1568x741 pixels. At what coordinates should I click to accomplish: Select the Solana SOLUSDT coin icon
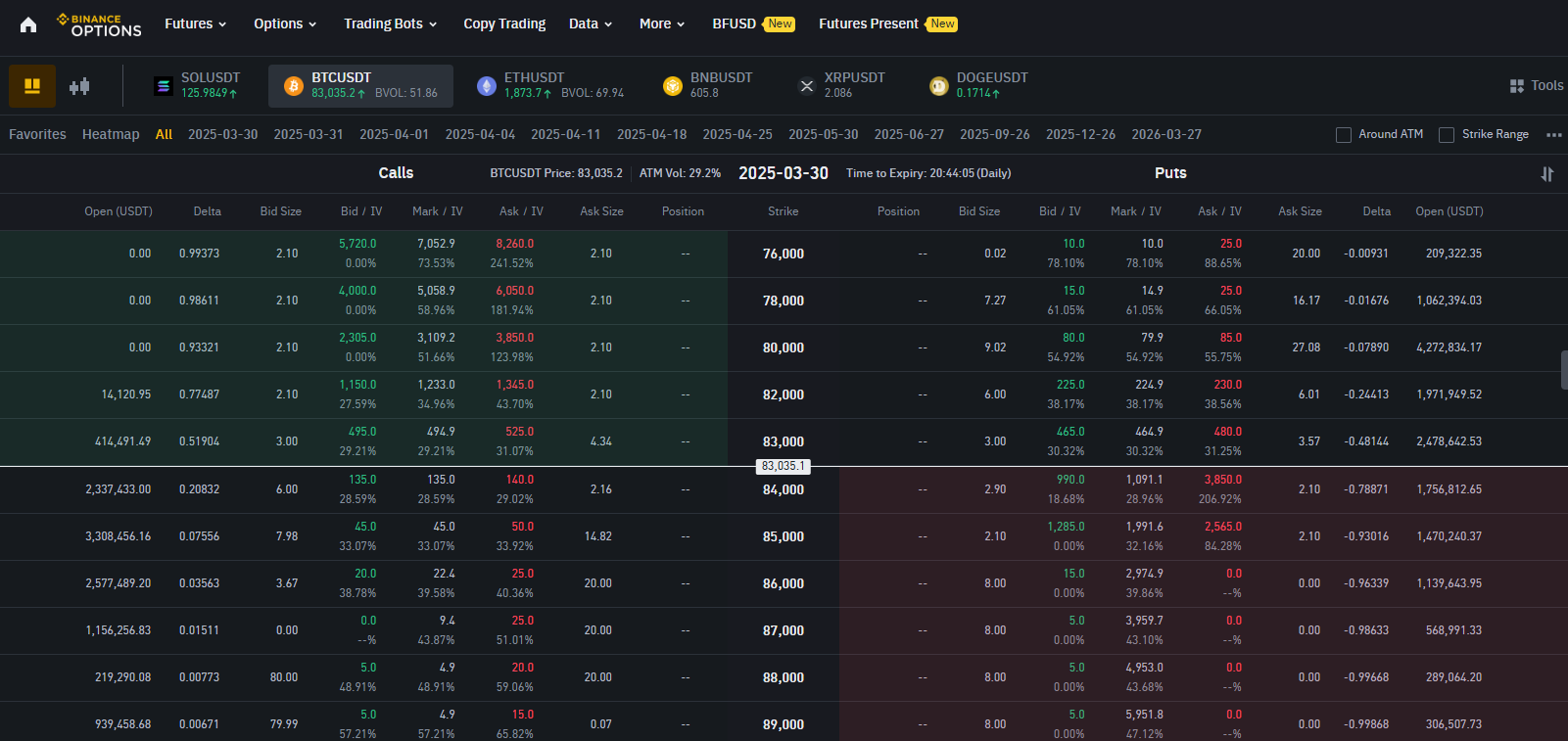pos(164,86)
